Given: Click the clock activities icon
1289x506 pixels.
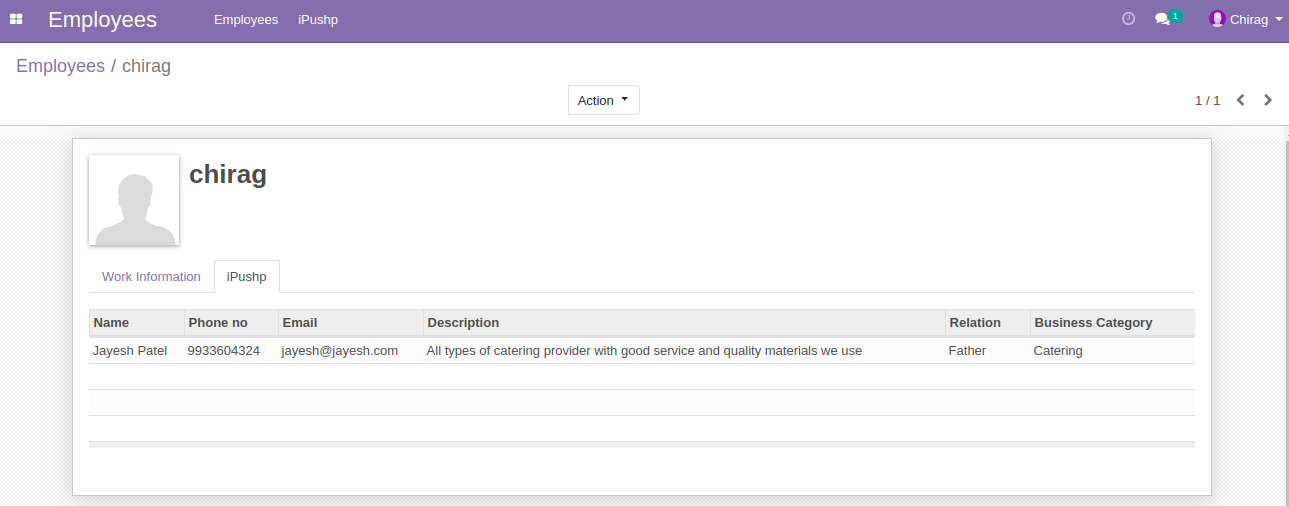Looking at the screenshot, I should [1128, 19].
